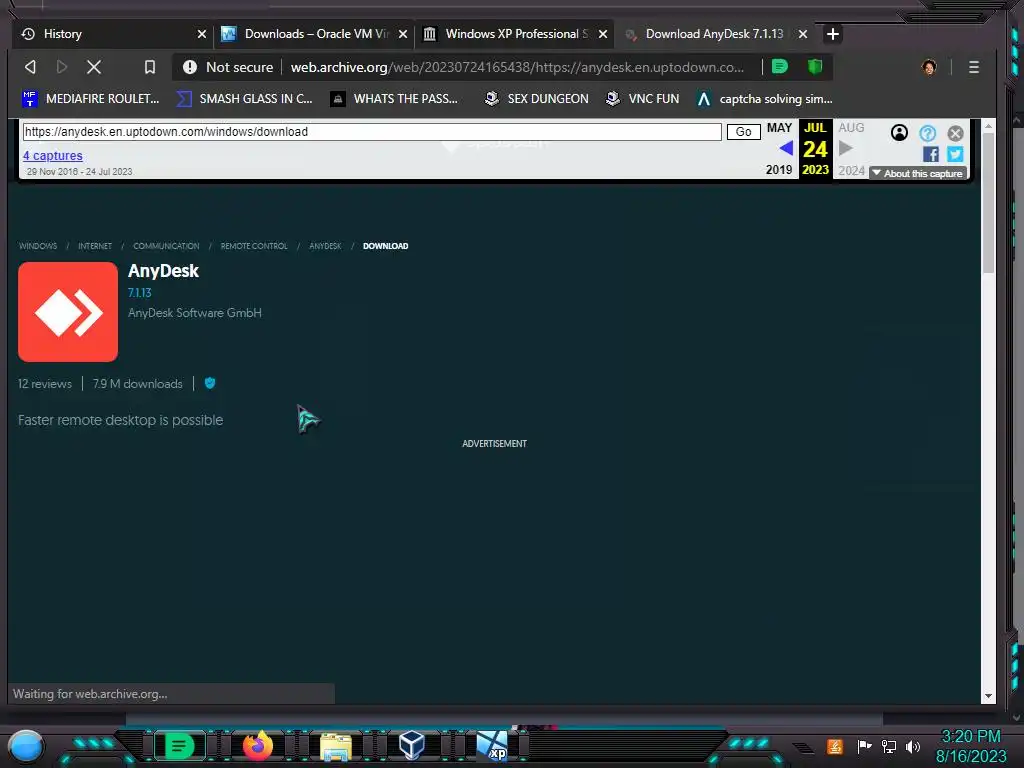
Task: Close the Windows XP Professional tab
Action: 603,34
